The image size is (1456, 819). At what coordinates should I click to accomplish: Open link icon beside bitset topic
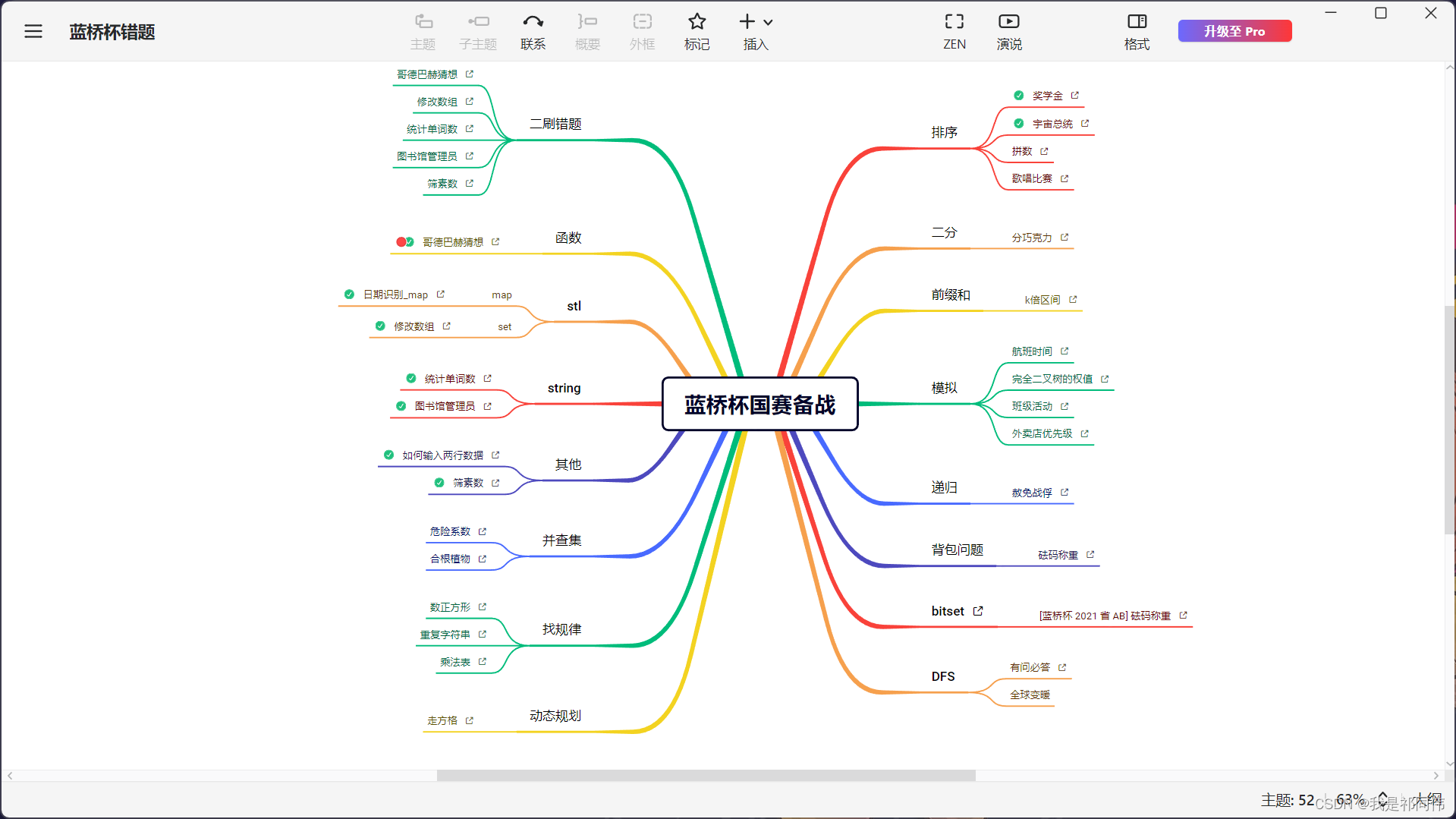(978, 611)
